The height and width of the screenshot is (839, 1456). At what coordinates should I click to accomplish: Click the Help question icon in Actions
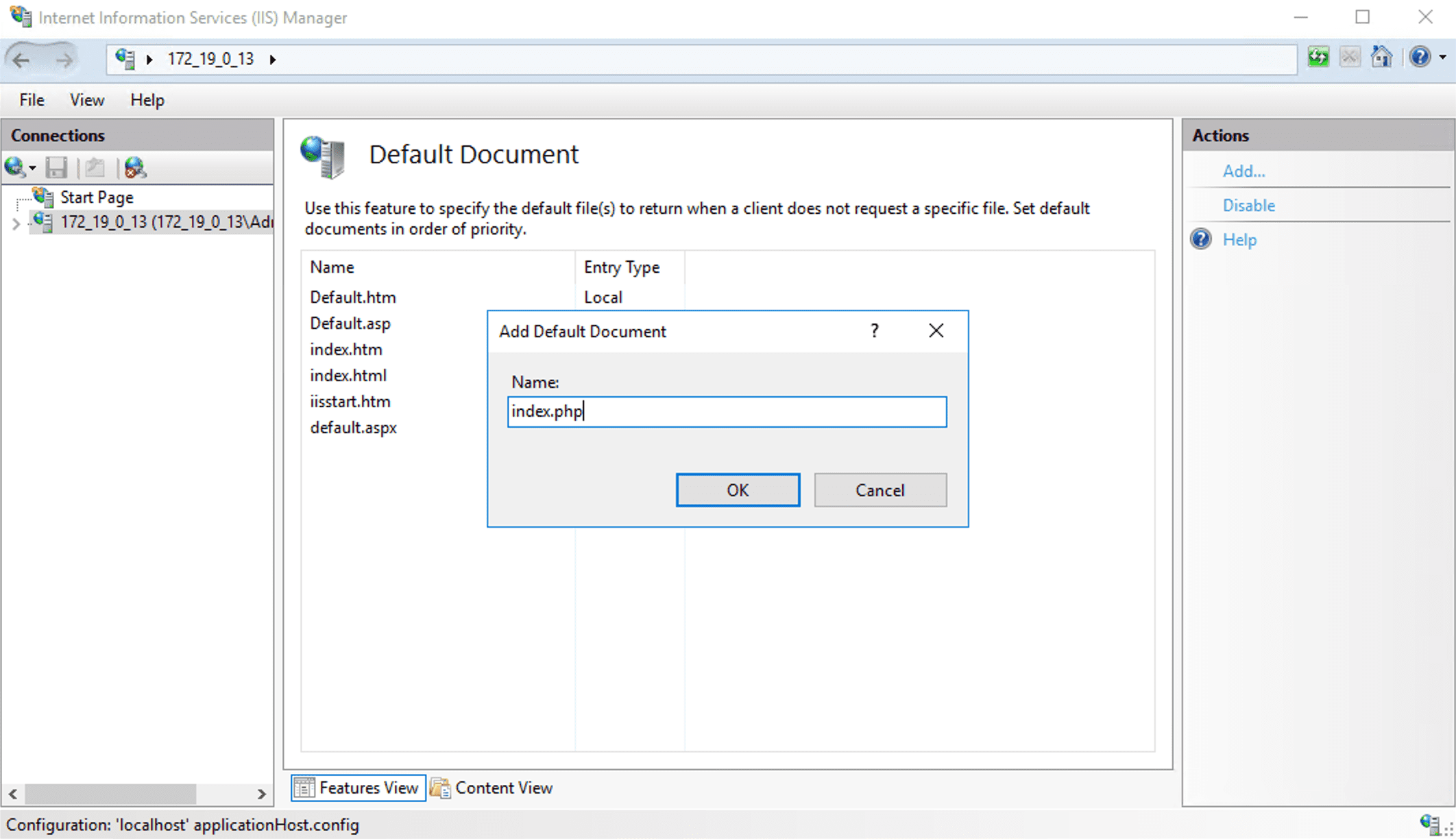tap(1201, 239)
